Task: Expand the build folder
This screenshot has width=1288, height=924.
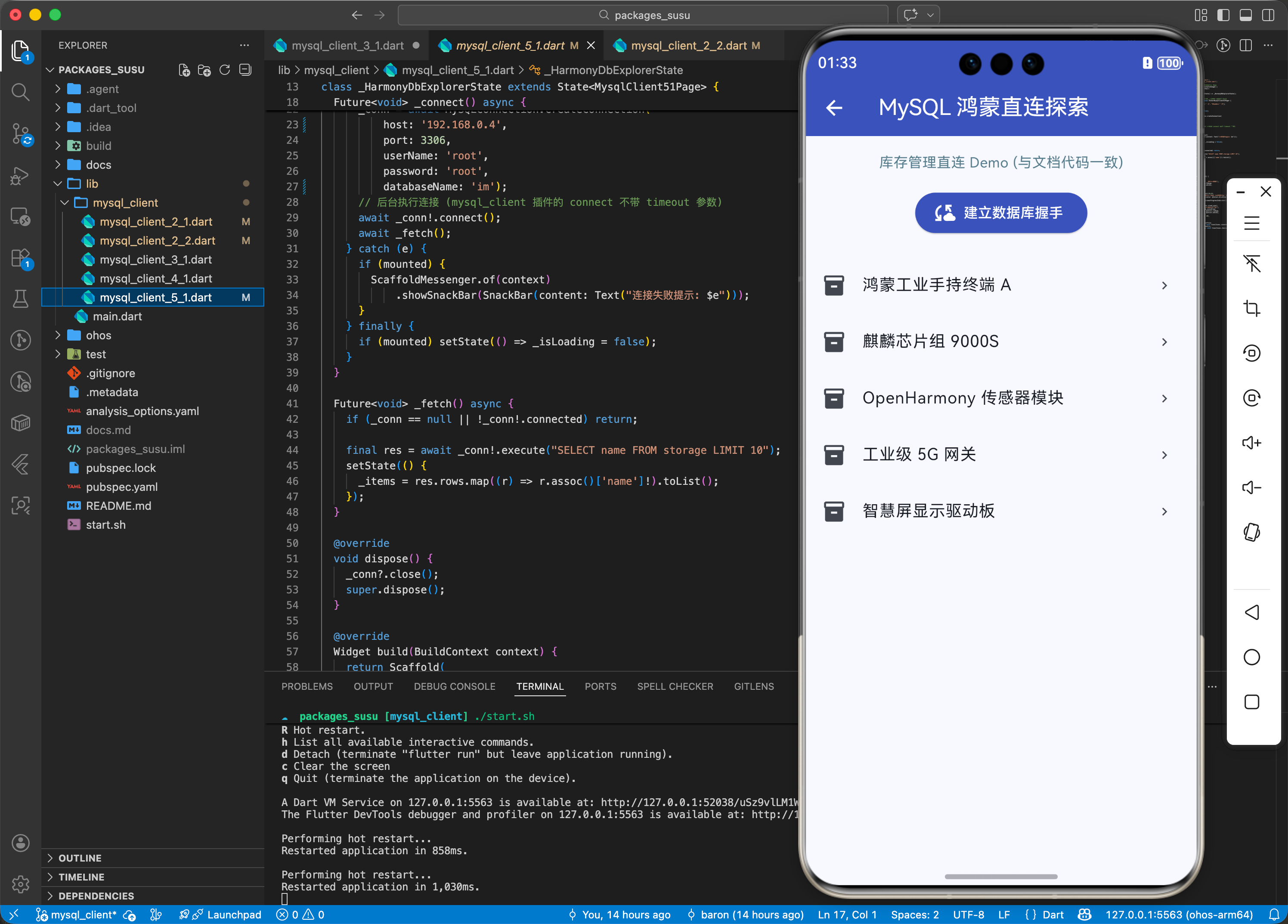Action: (153, 146)
